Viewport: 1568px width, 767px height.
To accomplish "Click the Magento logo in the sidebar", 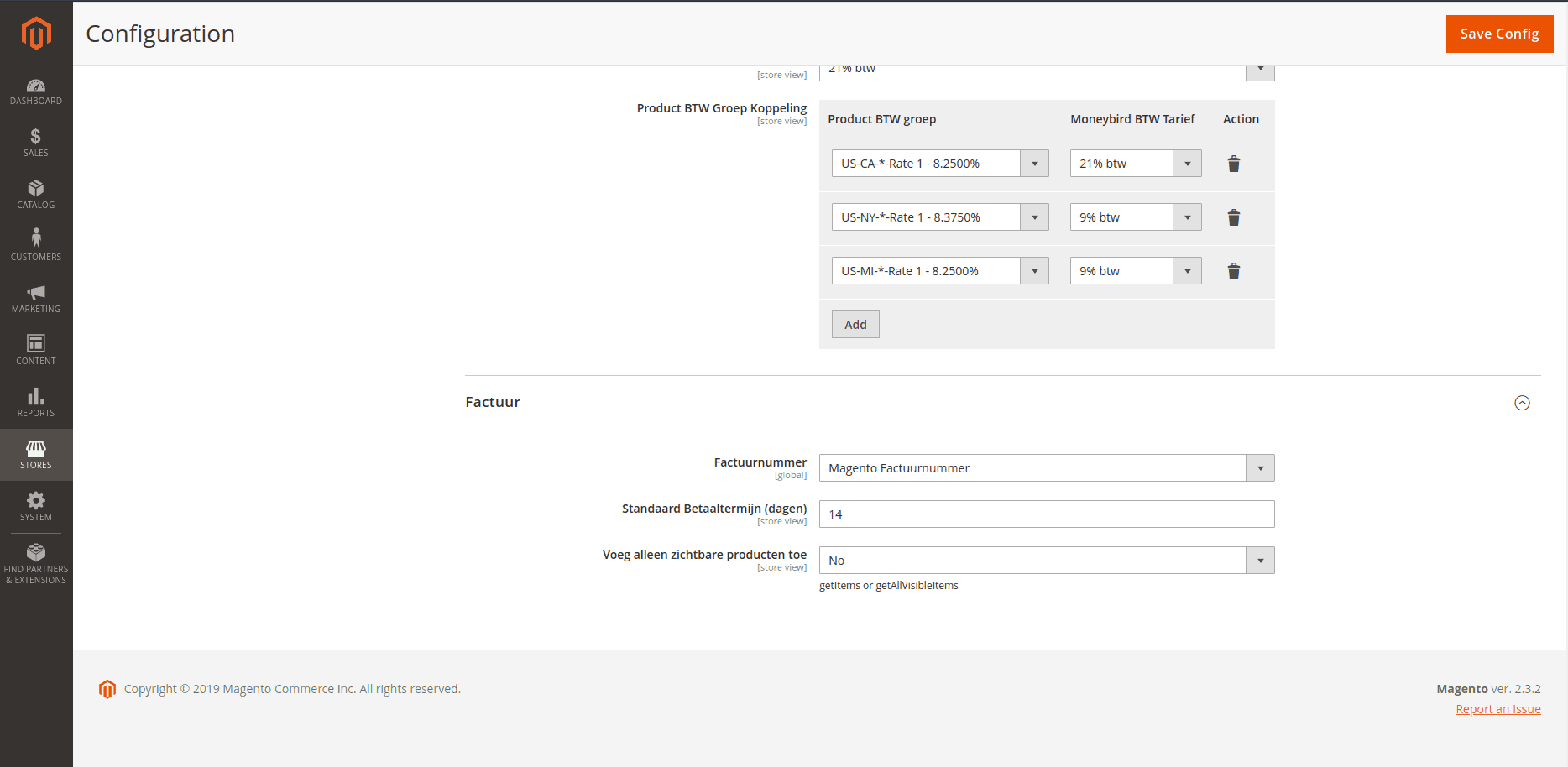I will [36, 34].
